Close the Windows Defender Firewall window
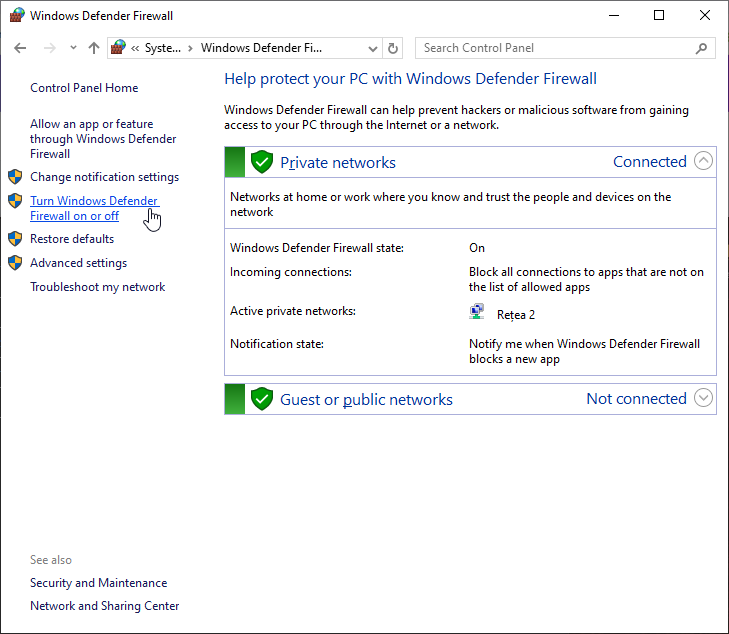Screen dimensions: 729x634 705,15
